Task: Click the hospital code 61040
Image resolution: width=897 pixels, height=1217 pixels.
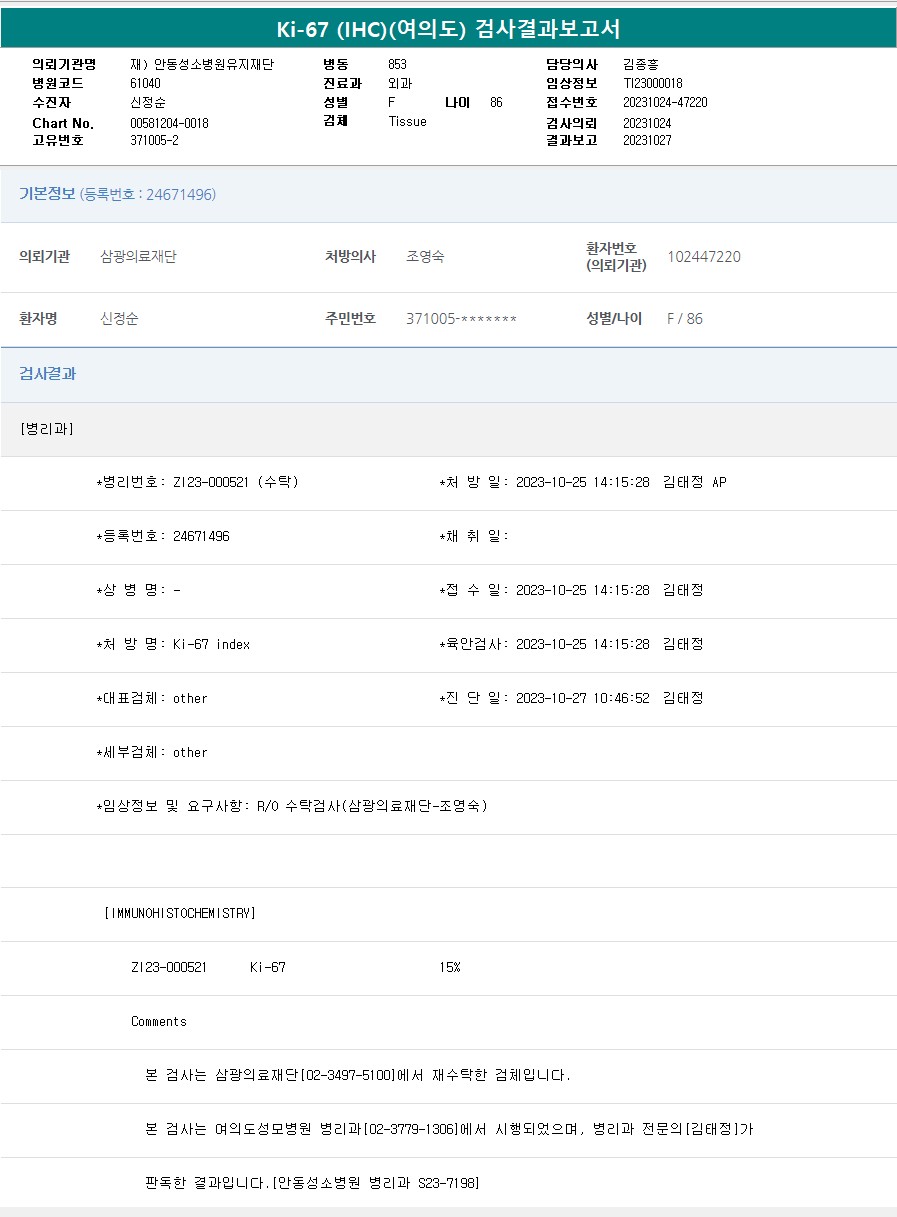Action: [x=145, y=84]
